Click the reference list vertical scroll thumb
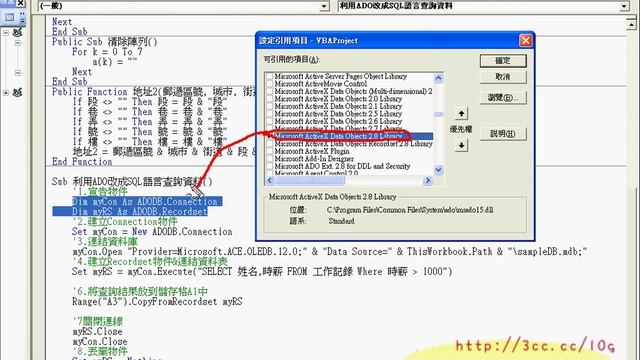The width and height of the screenshot is (640, 360). coord(439,114)
